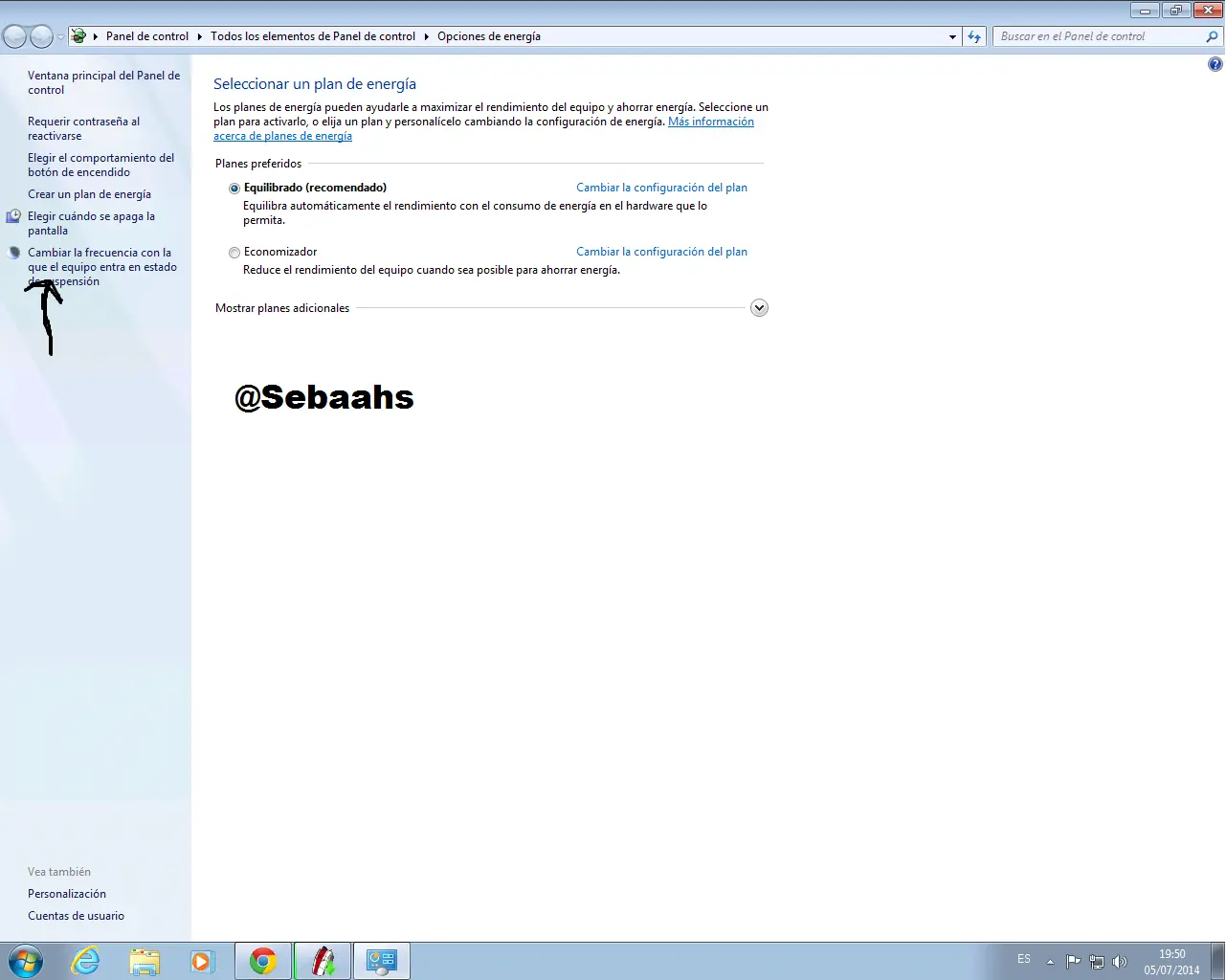Select the 'Equilibrado (recomendado)' radio button
Screen dimensions: 1226x980
[234, 189]
